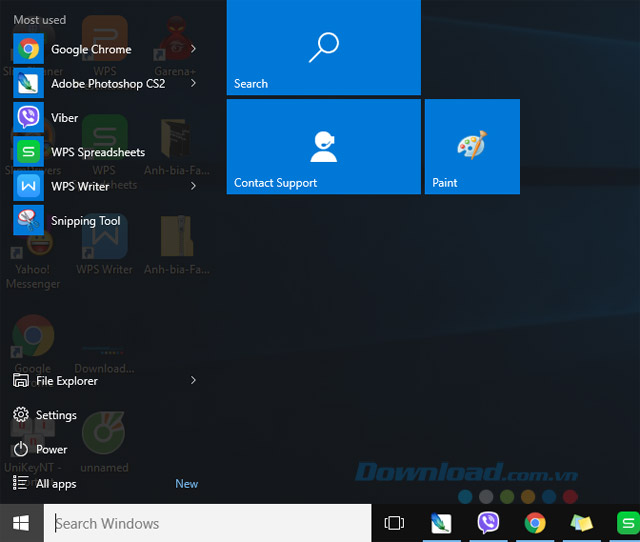Expand the Google Chrome jump list arrow
Screen dimensions: 640x542
pos(193,49)
